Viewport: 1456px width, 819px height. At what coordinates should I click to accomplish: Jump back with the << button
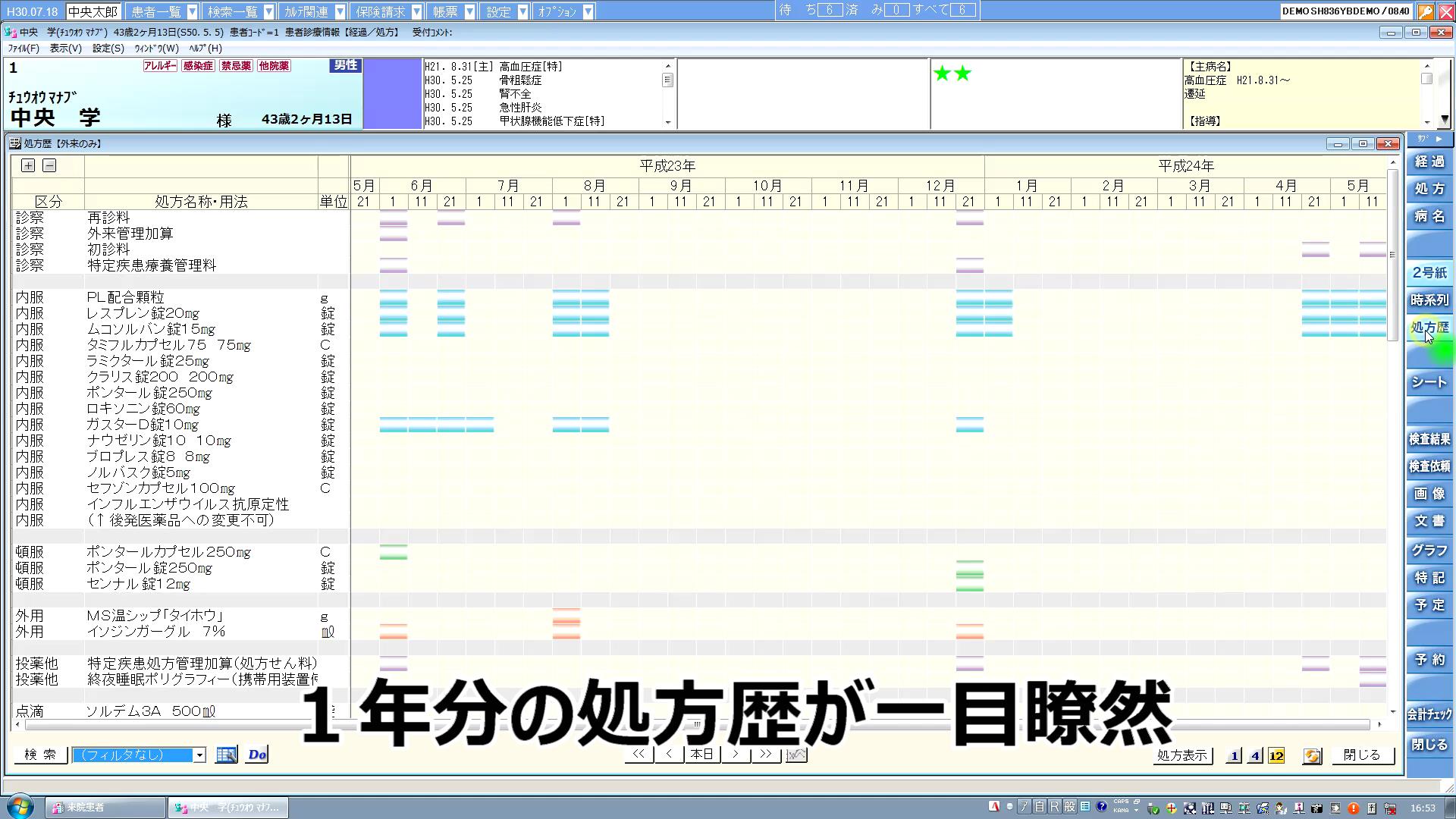coord(639,755)
